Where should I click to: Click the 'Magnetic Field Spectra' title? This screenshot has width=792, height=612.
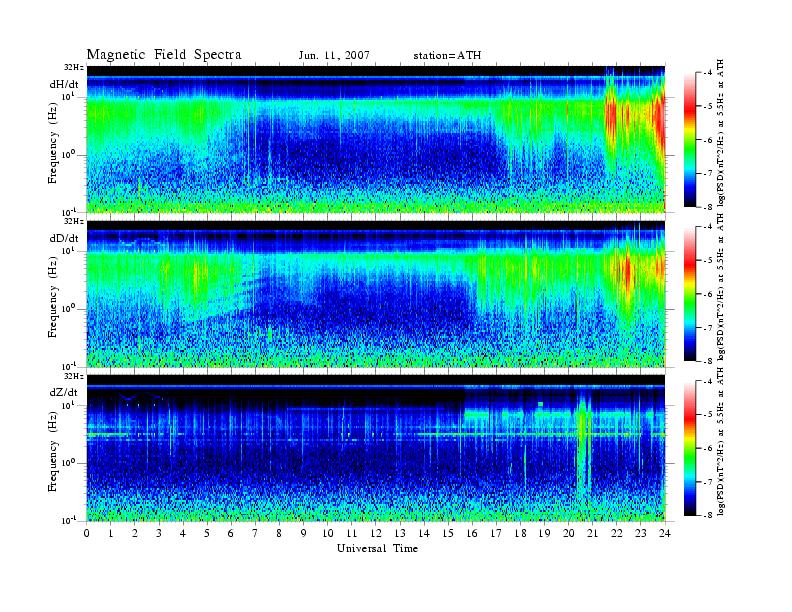(164, 55)
